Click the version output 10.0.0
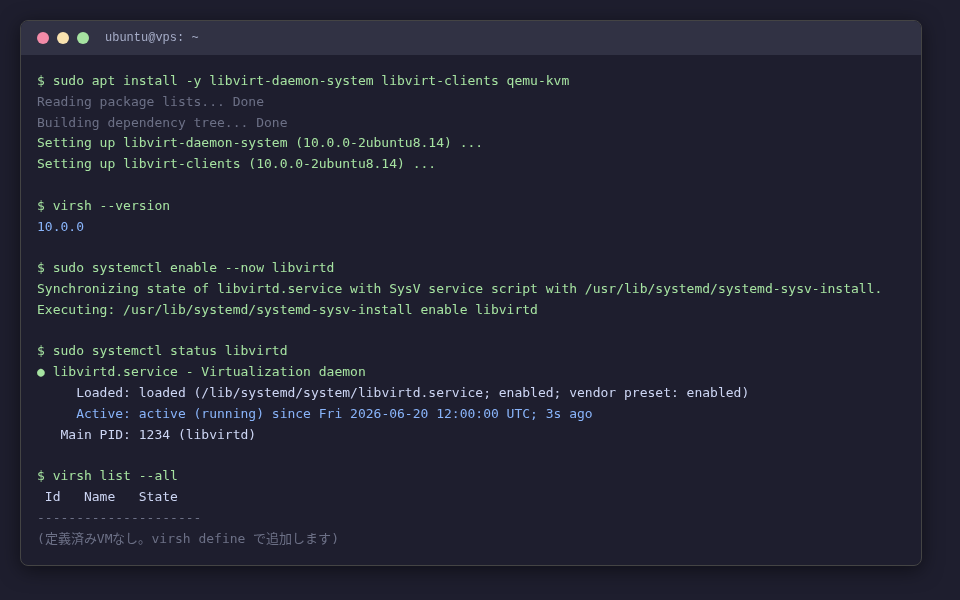Image resolution: width=960 pixels, height=600 pixels. click(61, 227)
